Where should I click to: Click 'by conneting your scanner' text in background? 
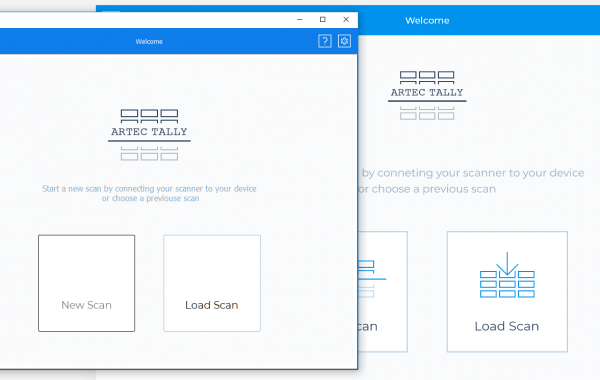(473, 173)
